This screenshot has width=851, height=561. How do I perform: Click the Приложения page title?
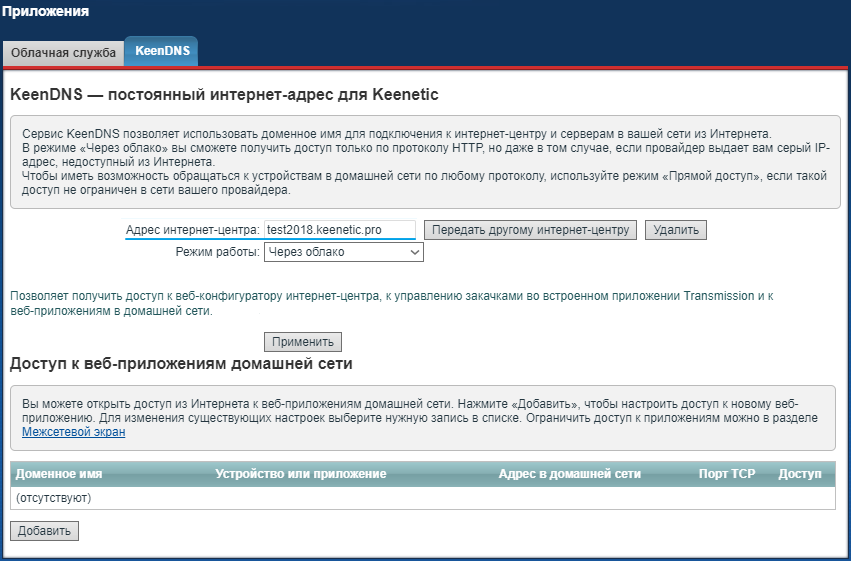(x=46, y=12)
